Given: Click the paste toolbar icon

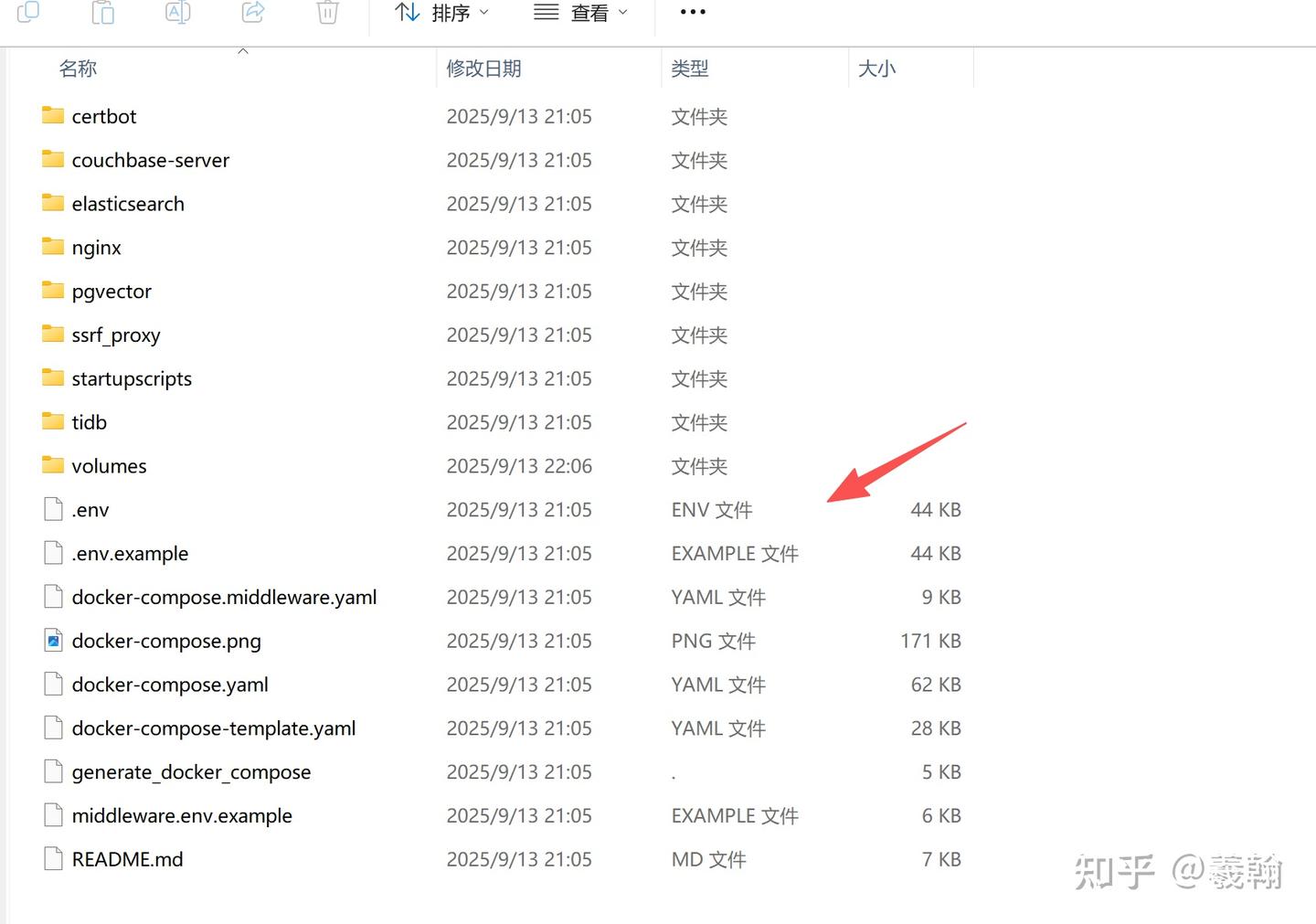Looking at the screenshot, I should coord(103,12).
